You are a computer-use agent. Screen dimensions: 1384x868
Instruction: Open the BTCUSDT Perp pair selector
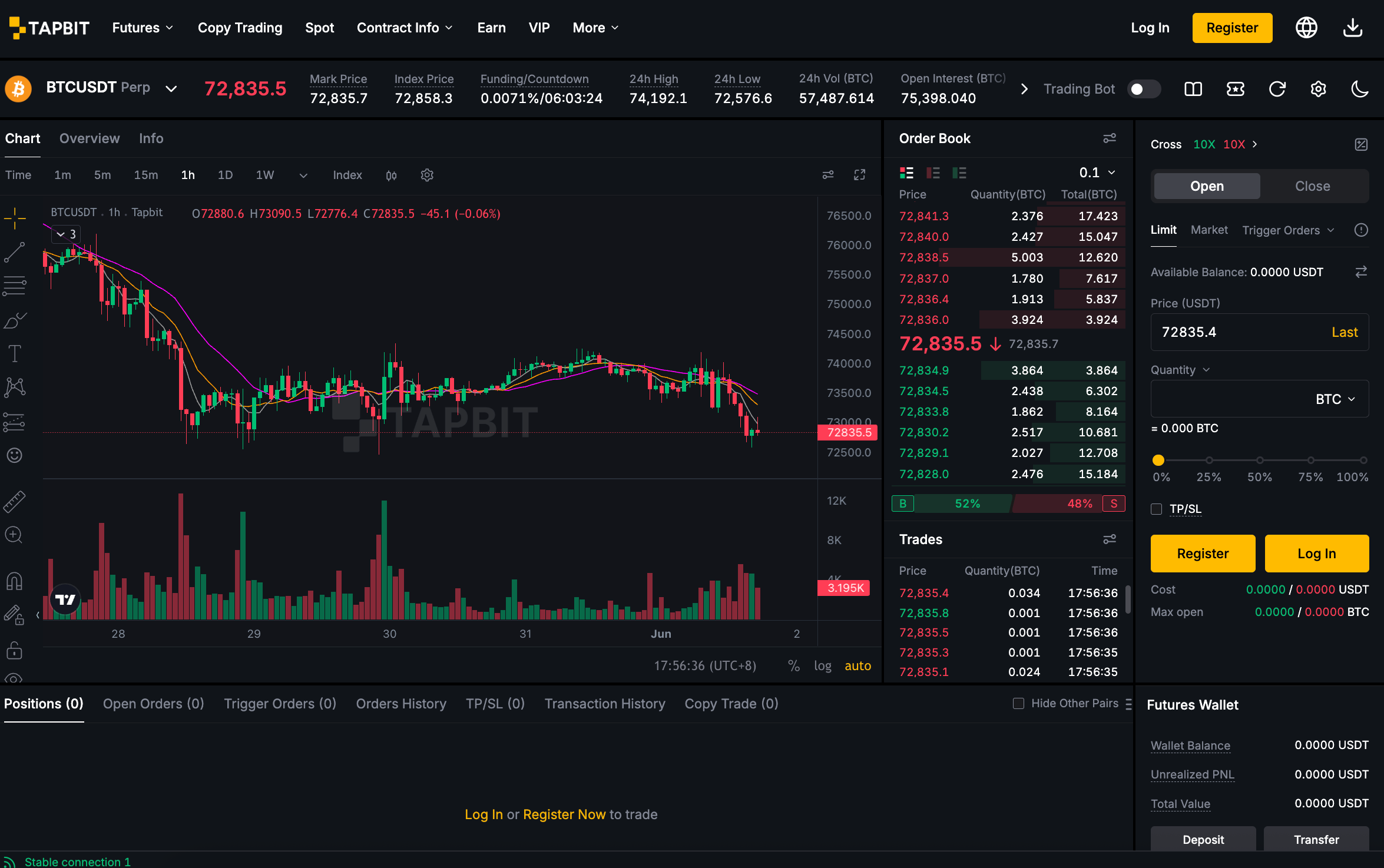111,88
